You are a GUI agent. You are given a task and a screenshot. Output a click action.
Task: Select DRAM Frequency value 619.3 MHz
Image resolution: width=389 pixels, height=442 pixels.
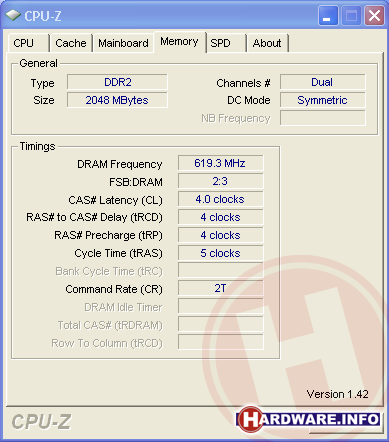[x=220, y=163]
